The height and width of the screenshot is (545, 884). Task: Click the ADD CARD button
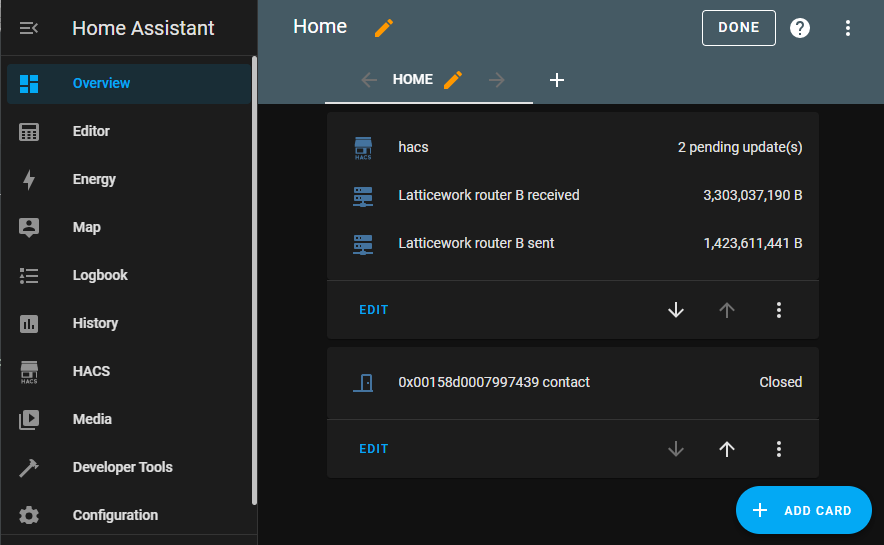click(803, 510)
